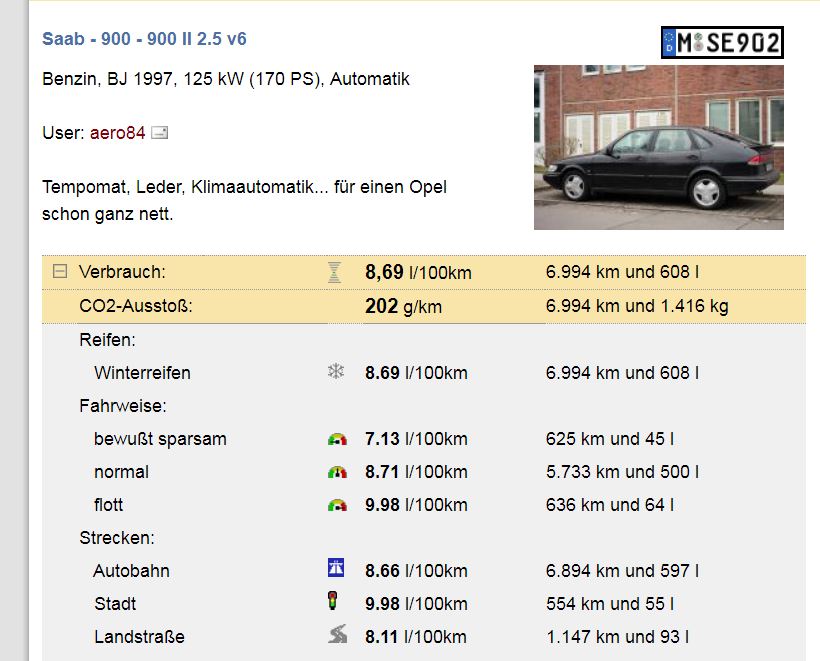Click the blue Autobahn sign icon

pos(336,568)
